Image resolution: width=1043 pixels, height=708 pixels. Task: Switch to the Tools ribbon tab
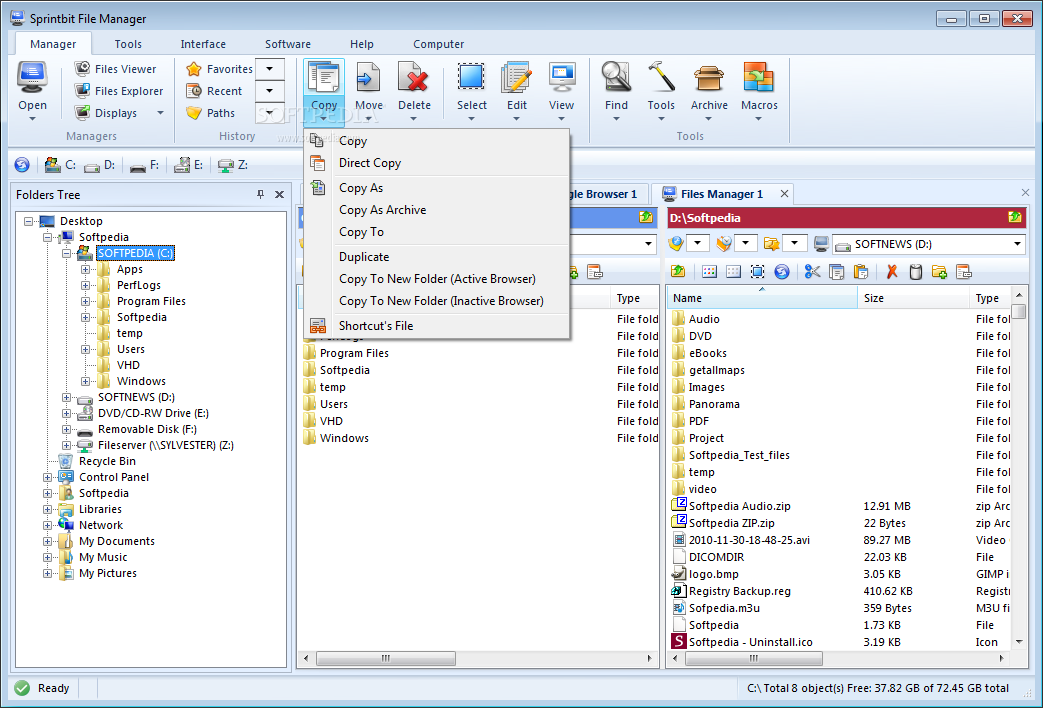coord(128,44)
